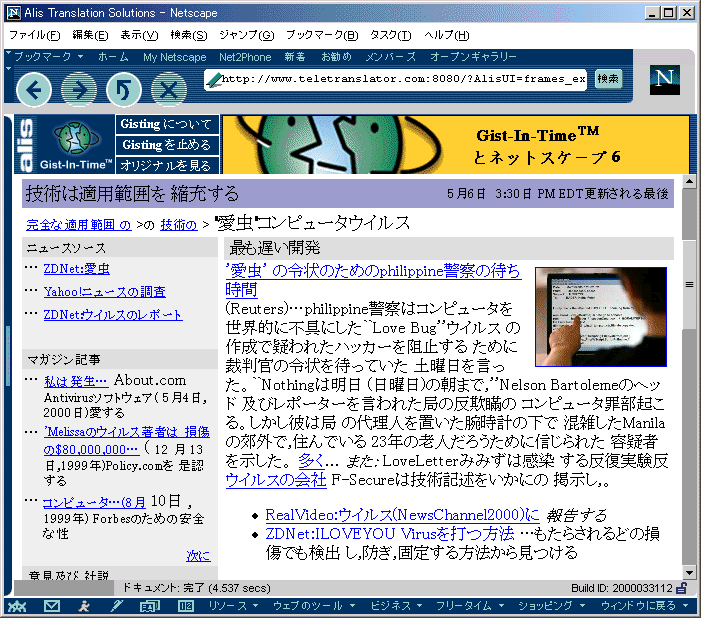Click the Netscape N logo

pyautogui.click(x=663, y=80)
